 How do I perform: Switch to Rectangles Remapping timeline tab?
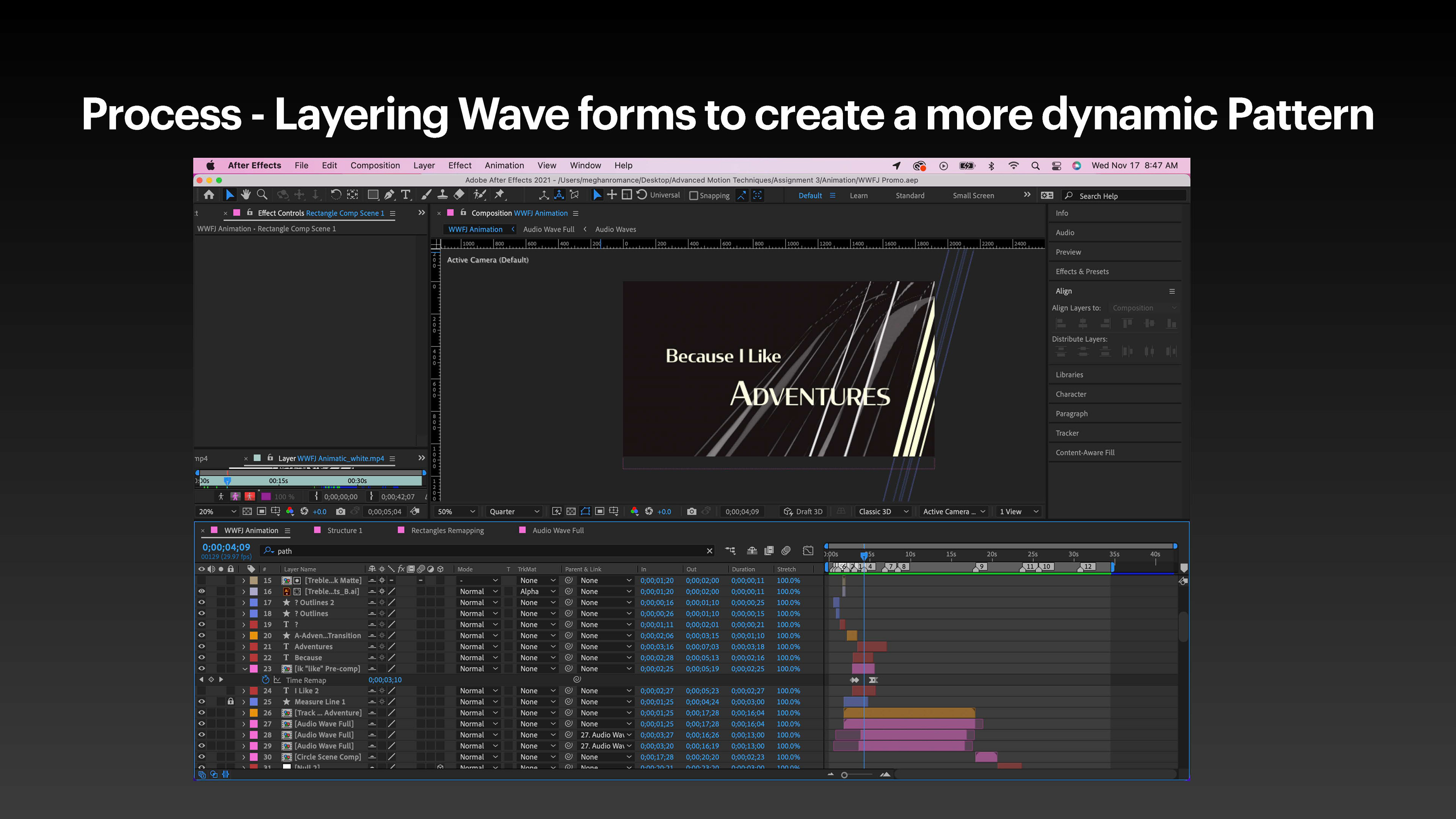(x=447, y=530)
